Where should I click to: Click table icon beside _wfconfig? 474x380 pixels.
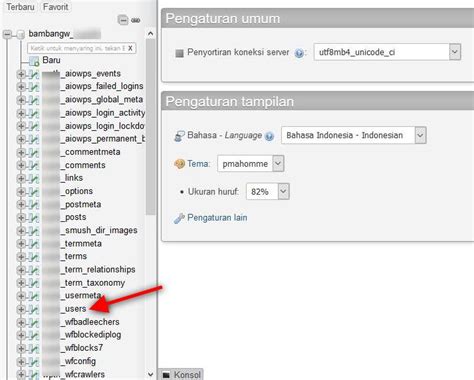coord(33,362)
